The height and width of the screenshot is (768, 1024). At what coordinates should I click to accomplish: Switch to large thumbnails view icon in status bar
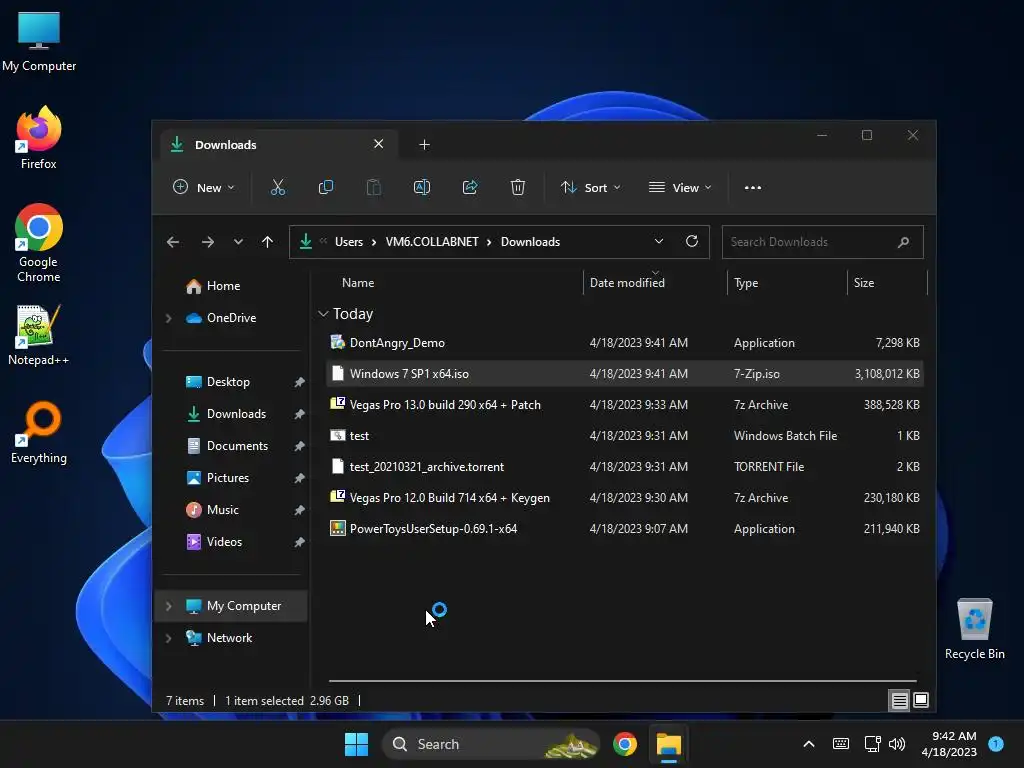(x=921, y=701)
